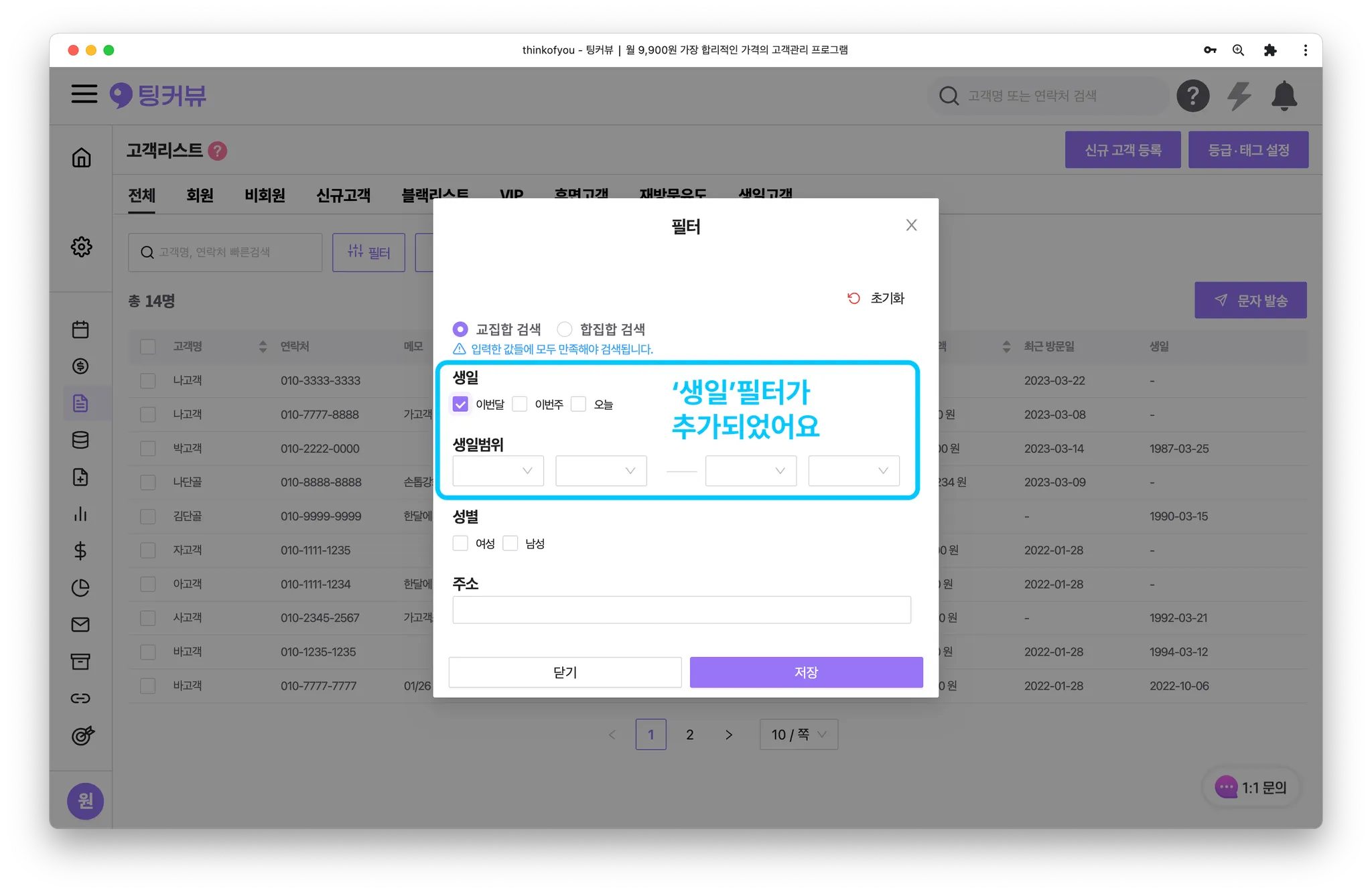The image size is (1372, 894).
Task: Check the 여성 gender checkbox
Action: [x=460, y=543]
